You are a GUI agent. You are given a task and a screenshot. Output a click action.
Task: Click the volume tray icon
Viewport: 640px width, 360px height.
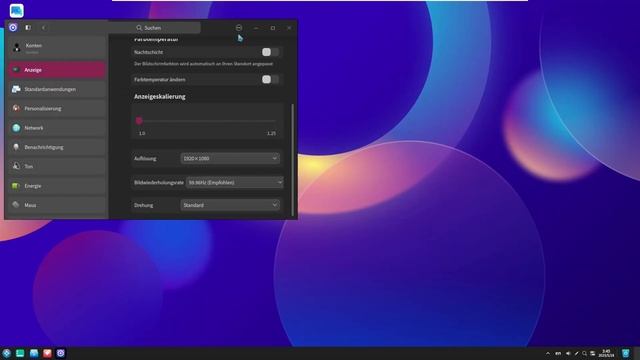pyautogui.click(x=568, y=353)
